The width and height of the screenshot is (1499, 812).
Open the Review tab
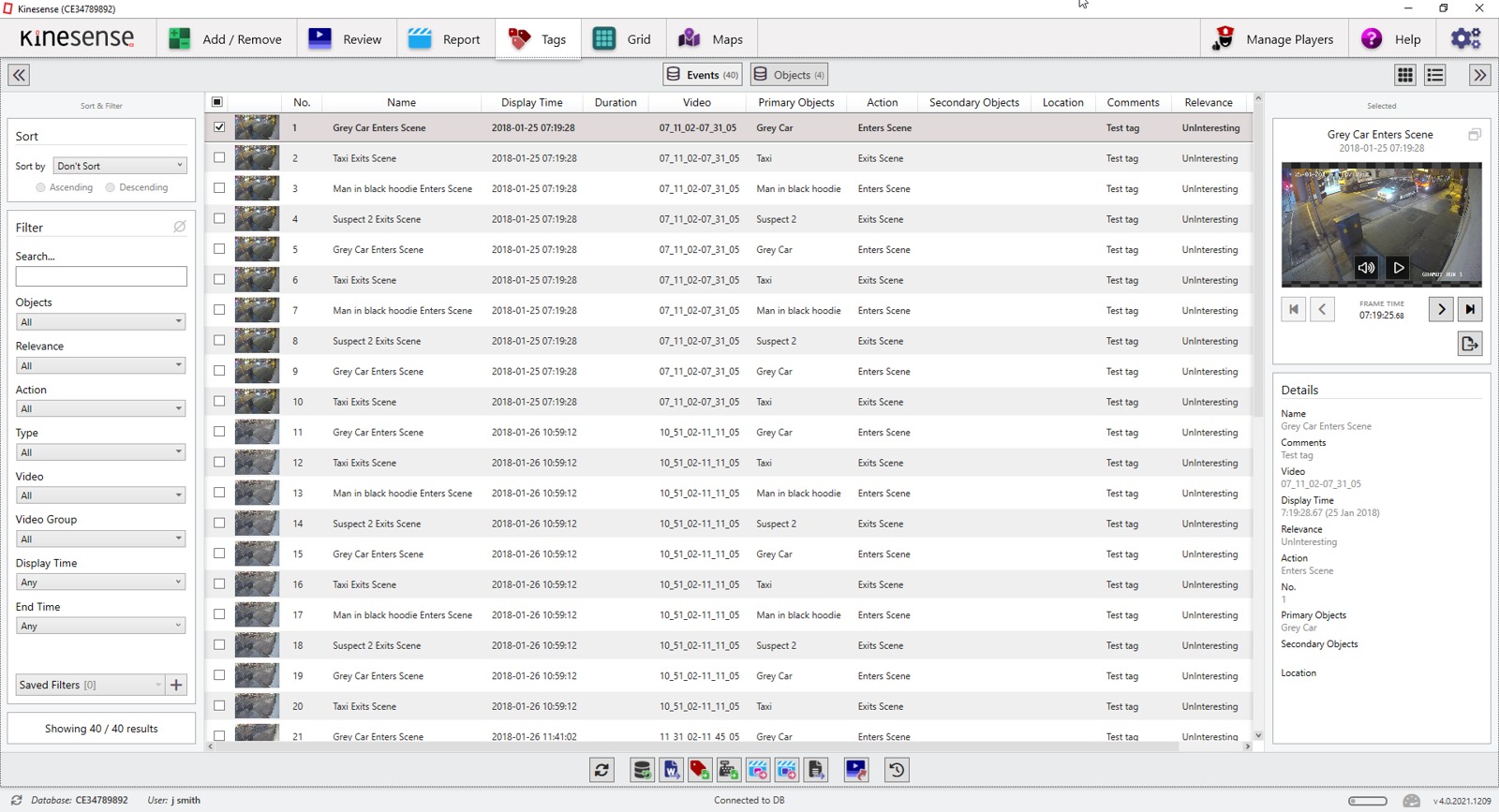tap(345, 39)
